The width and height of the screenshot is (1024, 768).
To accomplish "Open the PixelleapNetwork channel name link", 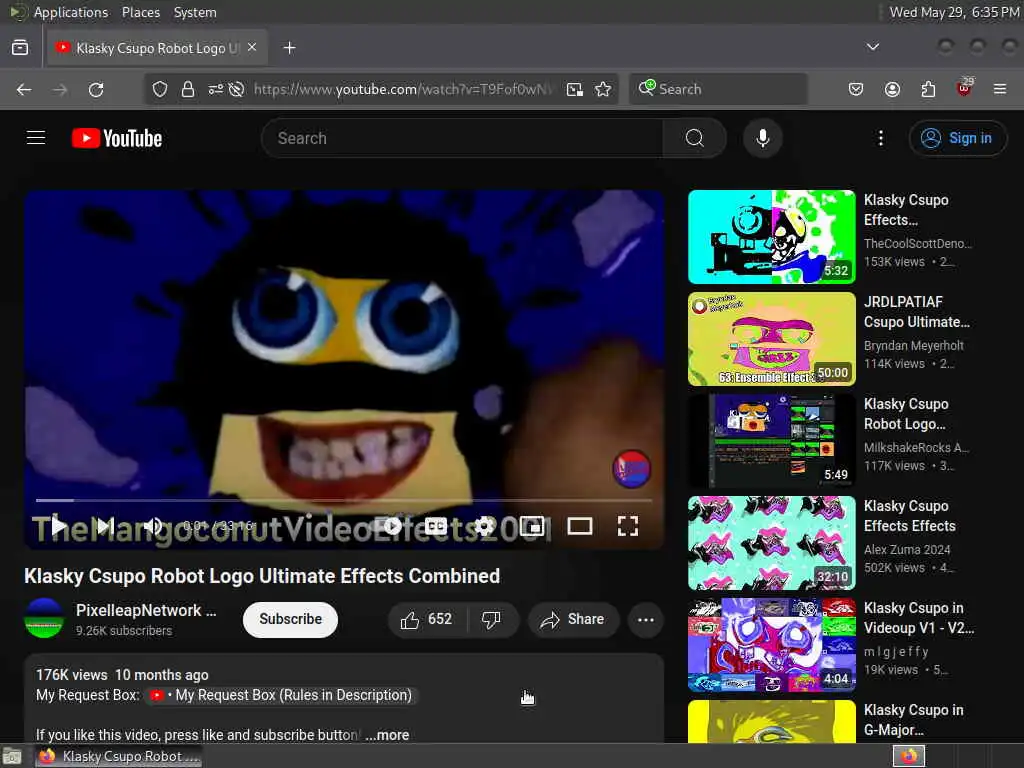I will 146,610.
